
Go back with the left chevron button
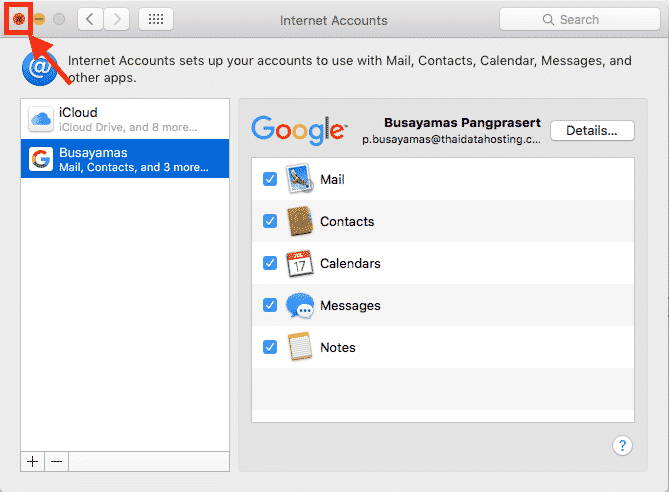[x=90, y=19]
